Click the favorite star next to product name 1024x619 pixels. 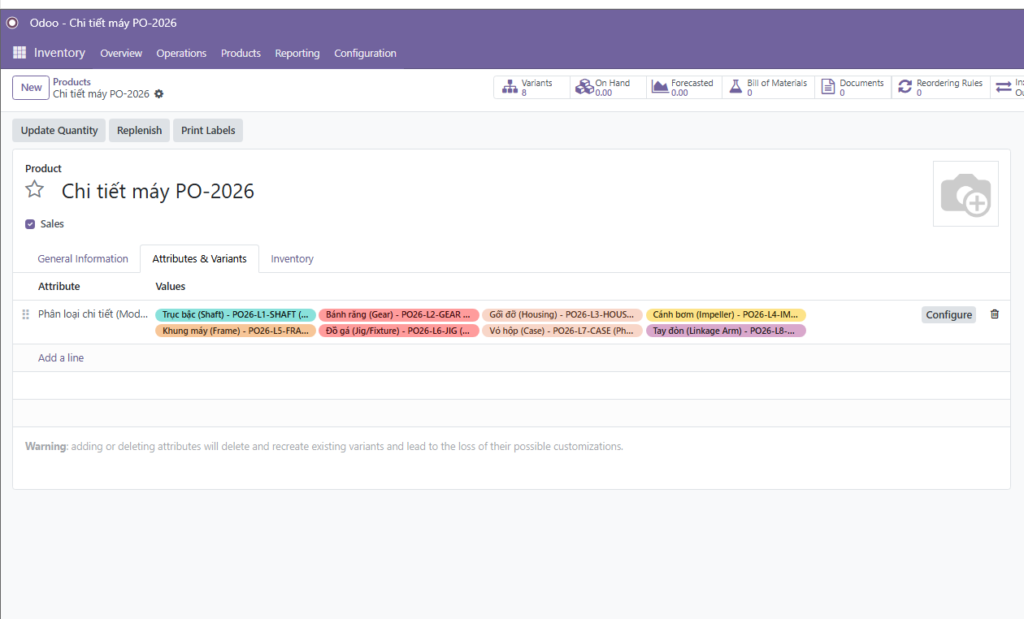35,190
